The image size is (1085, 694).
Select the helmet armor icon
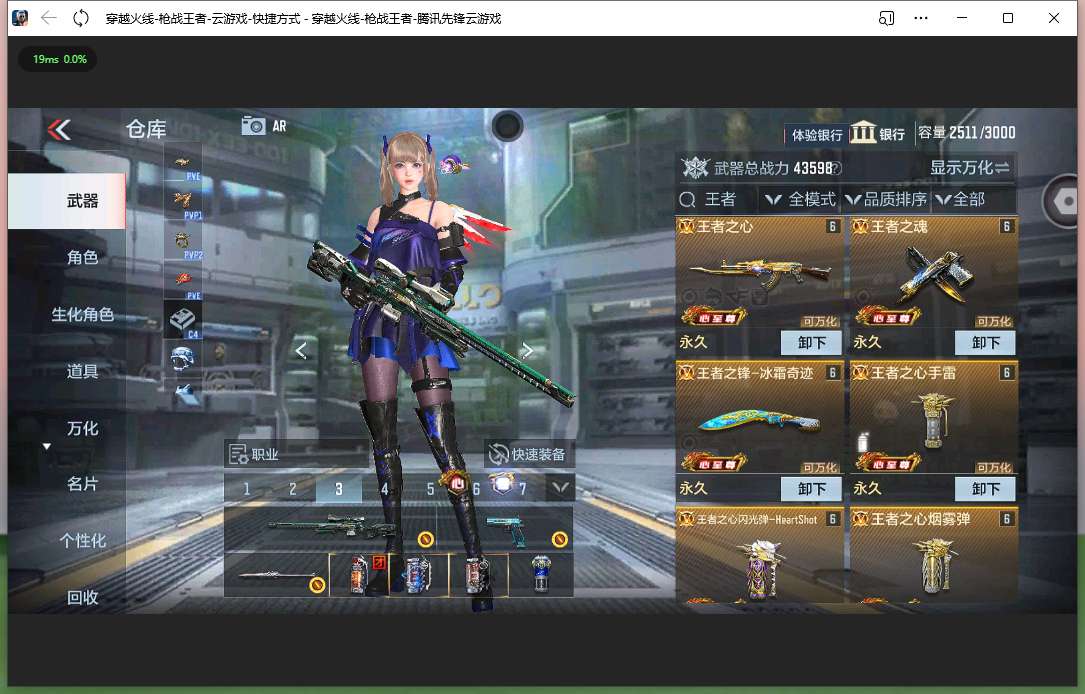(x=183, y=358)
